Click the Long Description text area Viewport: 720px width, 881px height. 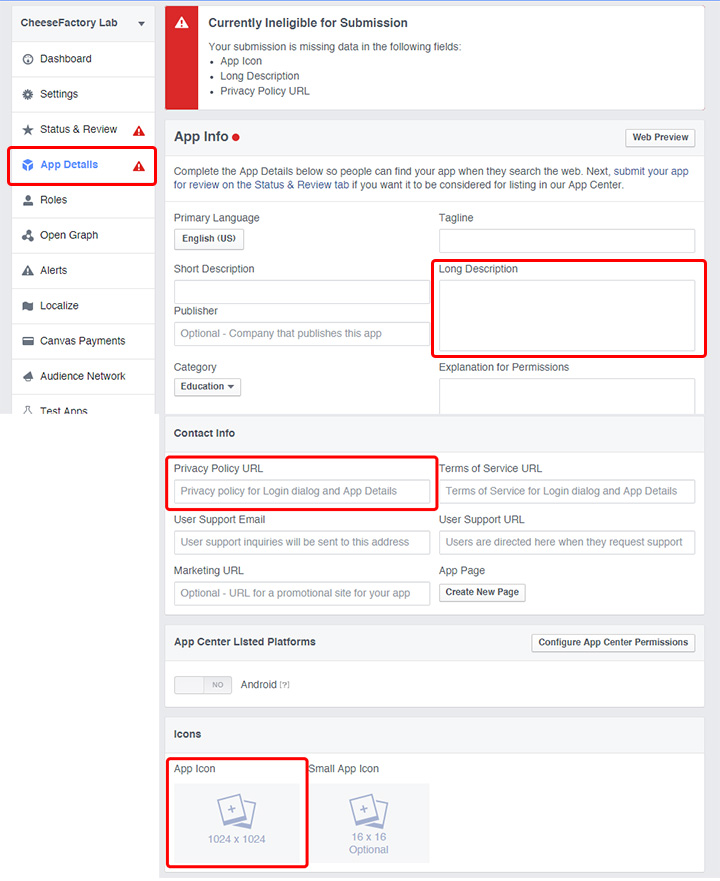[x=567, y=316]
